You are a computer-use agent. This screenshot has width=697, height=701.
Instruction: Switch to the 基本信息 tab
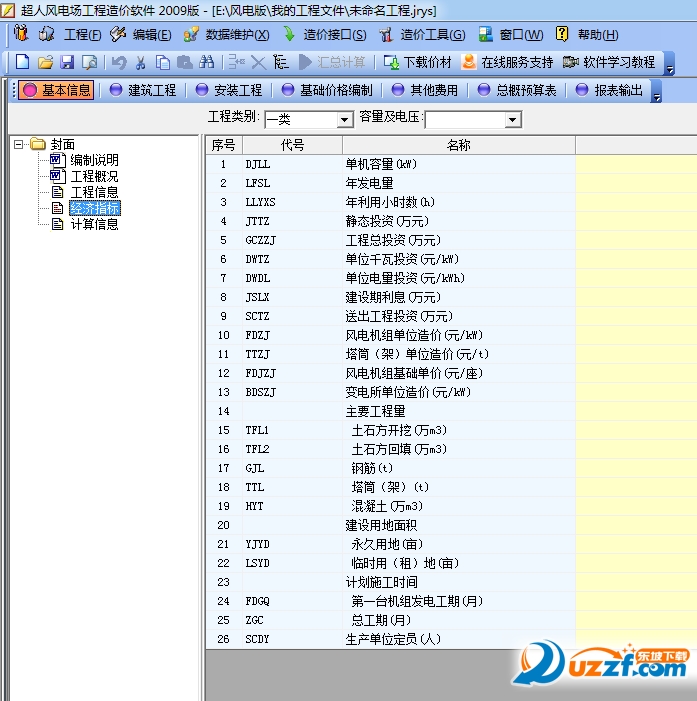pyautogui.click(x=56, y=90)
